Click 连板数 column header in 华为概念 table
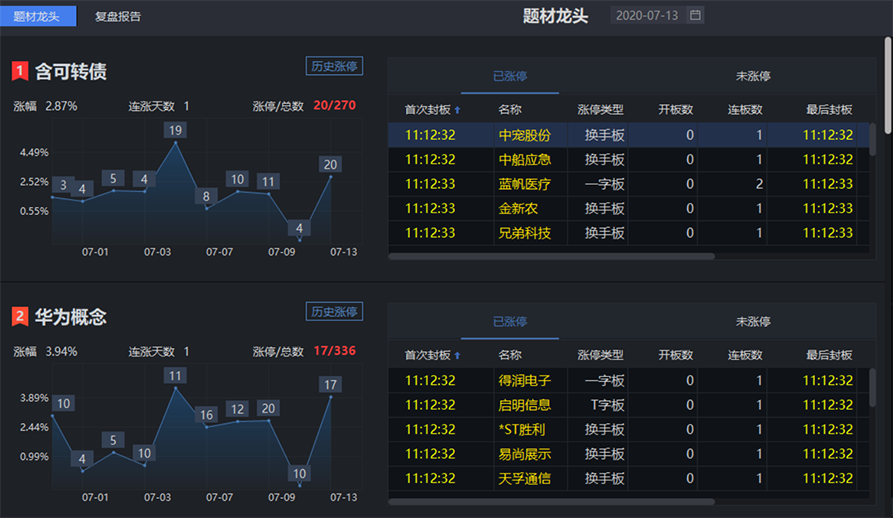Image resolution: width=893 pixels, height=518 pixels. [745, 355]
